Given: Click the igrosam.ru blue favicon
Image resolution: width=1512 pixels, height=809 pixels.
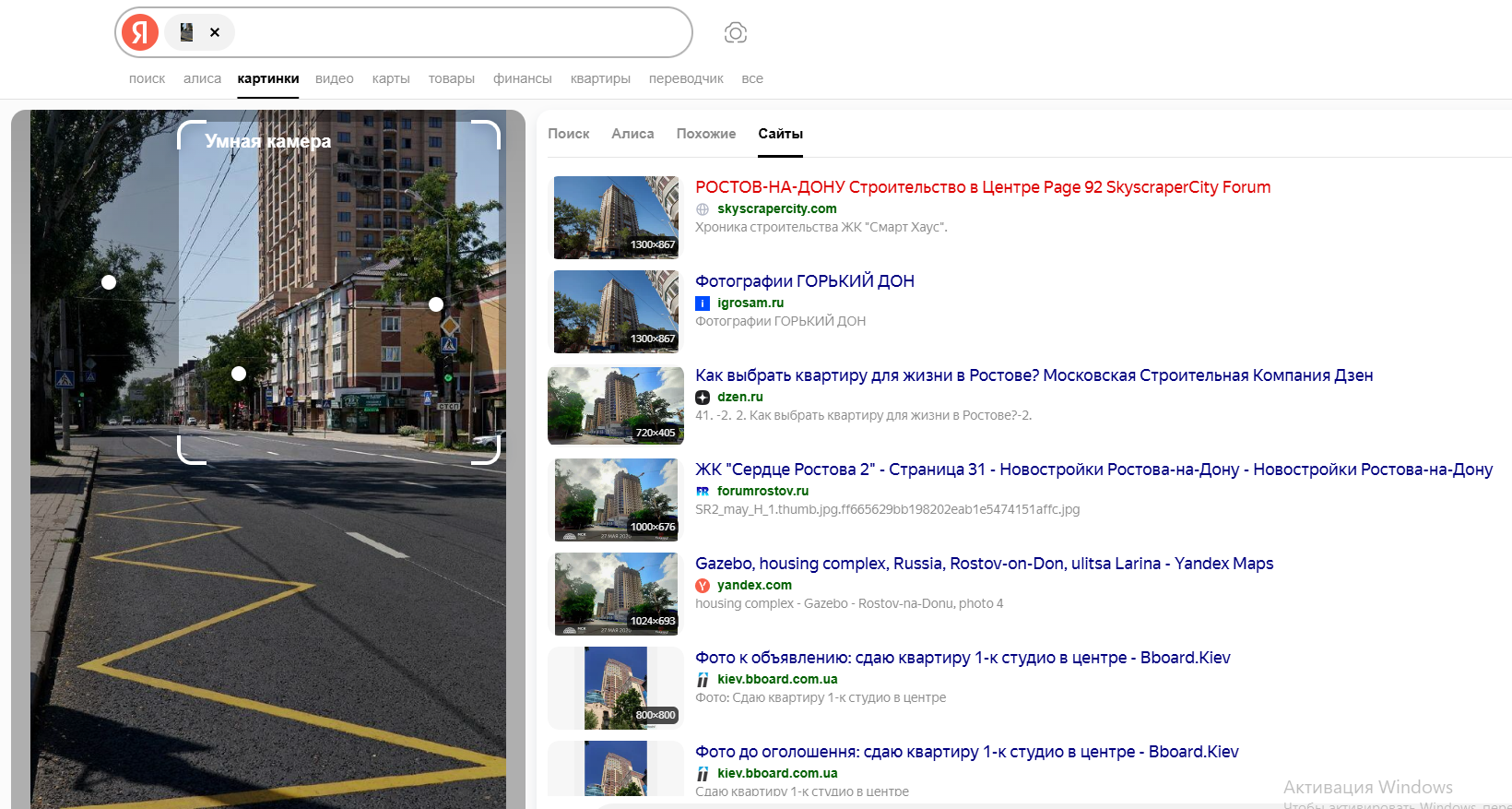Looking at the screenshot, I should click(x=703, y=303).
